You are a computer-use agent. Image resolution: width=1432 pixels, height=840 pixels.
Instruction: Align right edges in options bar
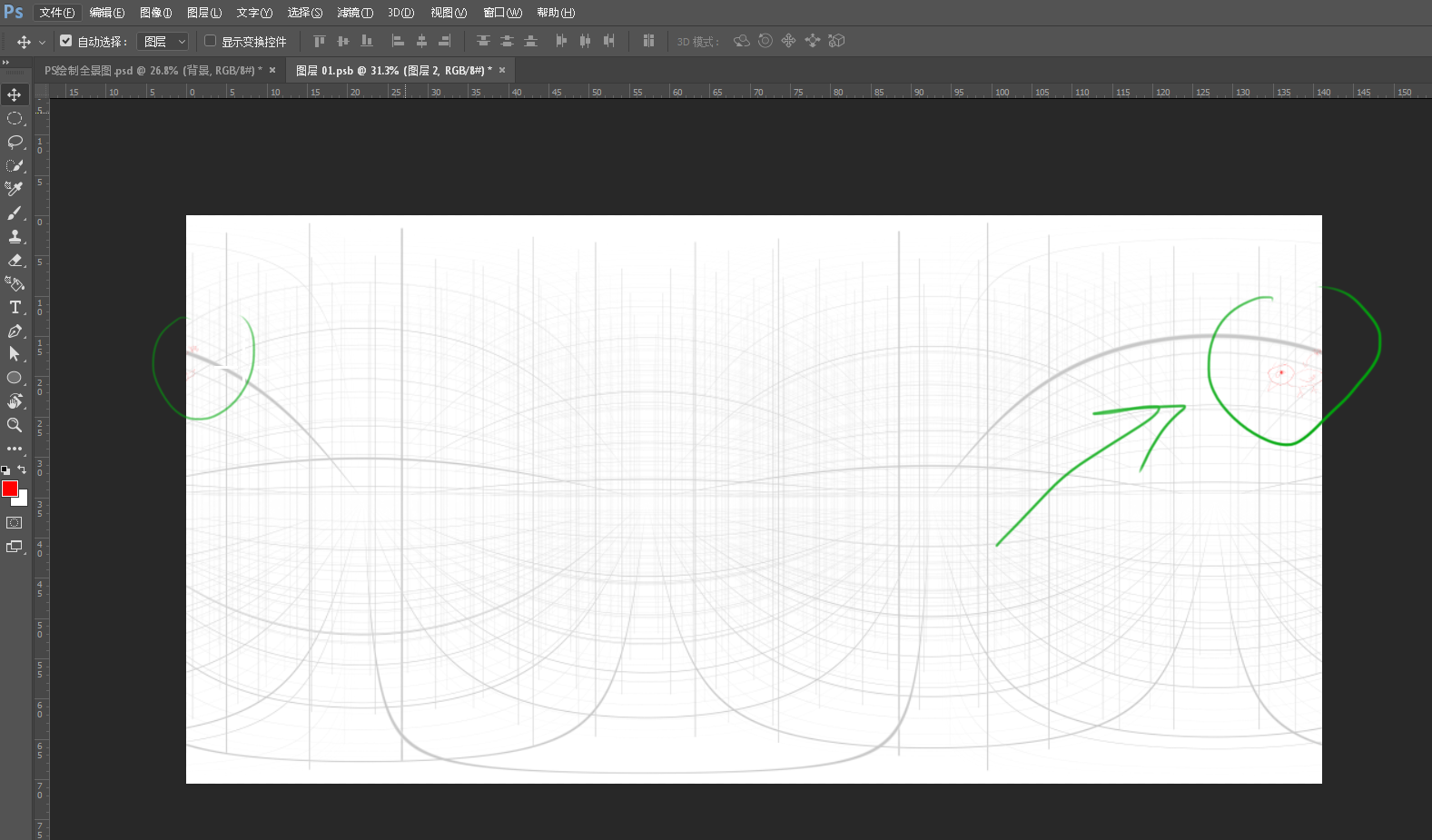pos(445,41)
